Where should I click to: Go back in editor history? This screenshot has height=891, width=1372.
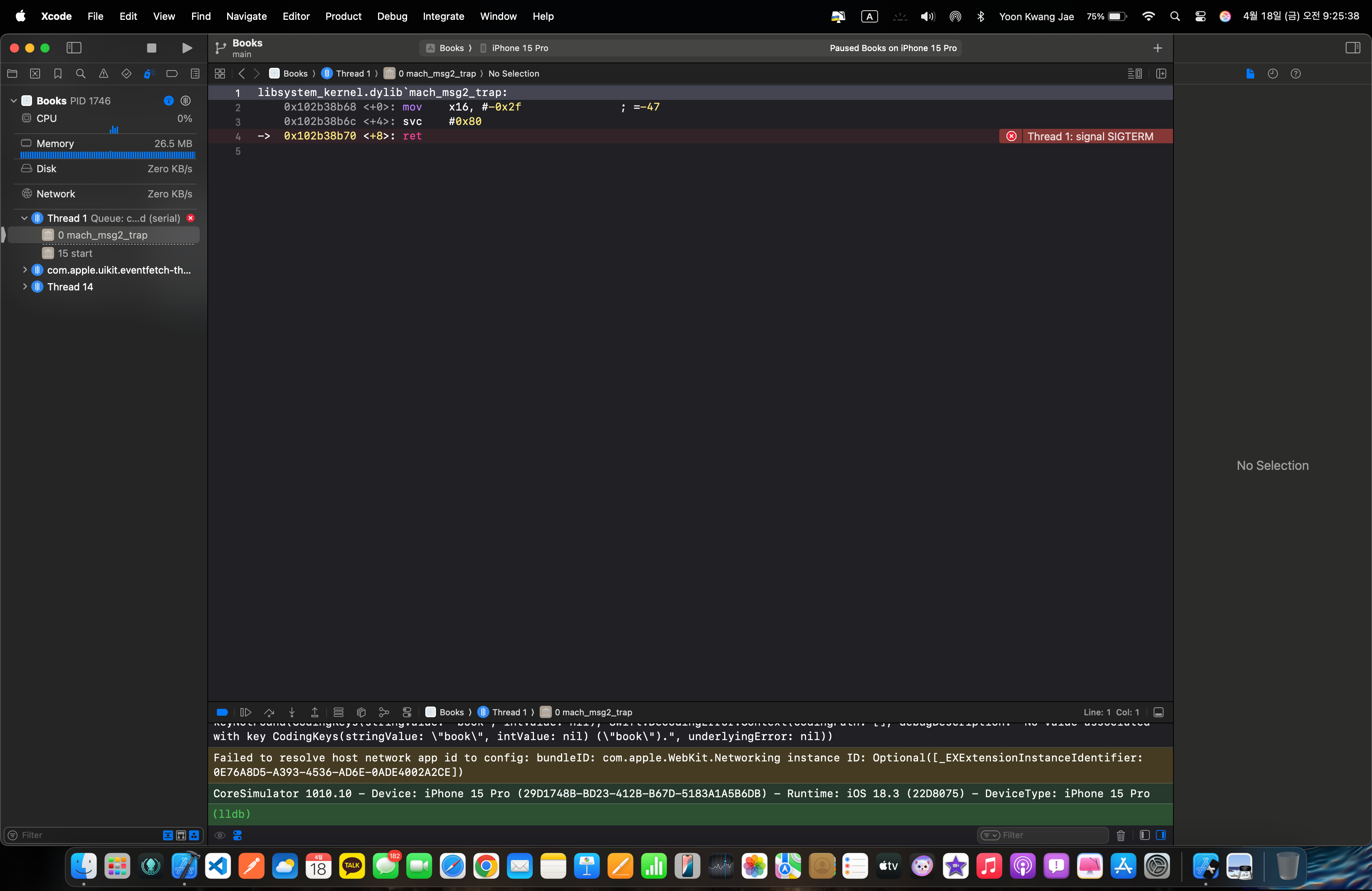242,73
